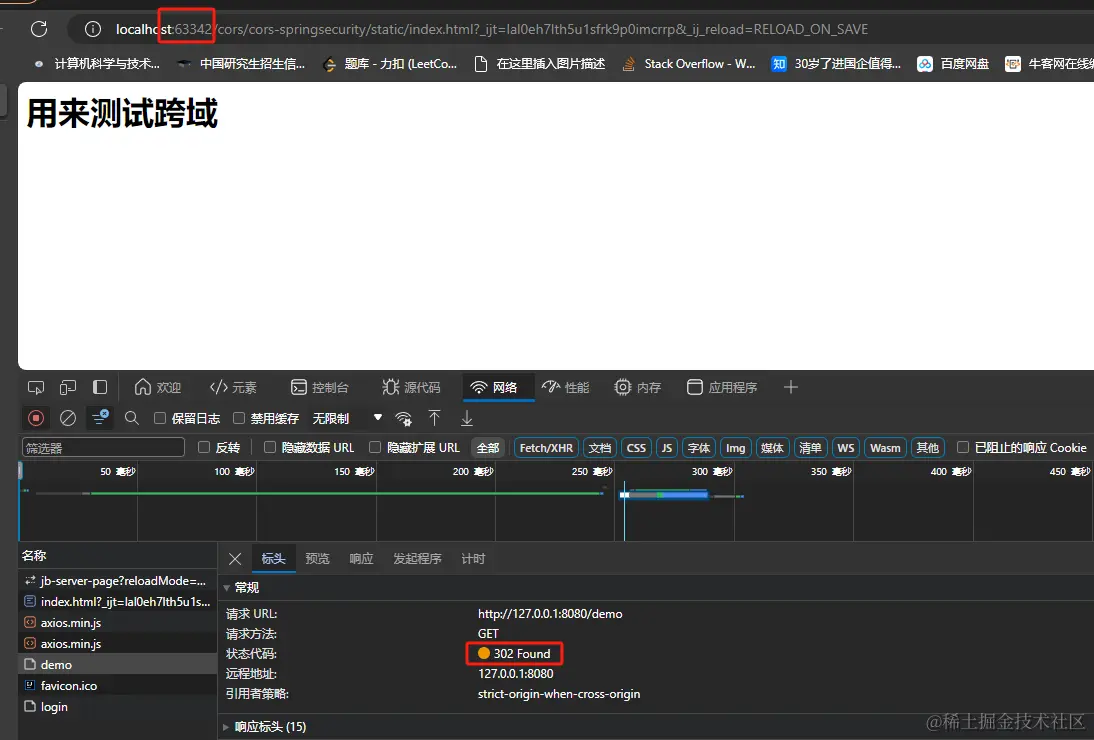Filter by Wasm type
Screen dimensions: 1094x740
(x=885, y=448)
